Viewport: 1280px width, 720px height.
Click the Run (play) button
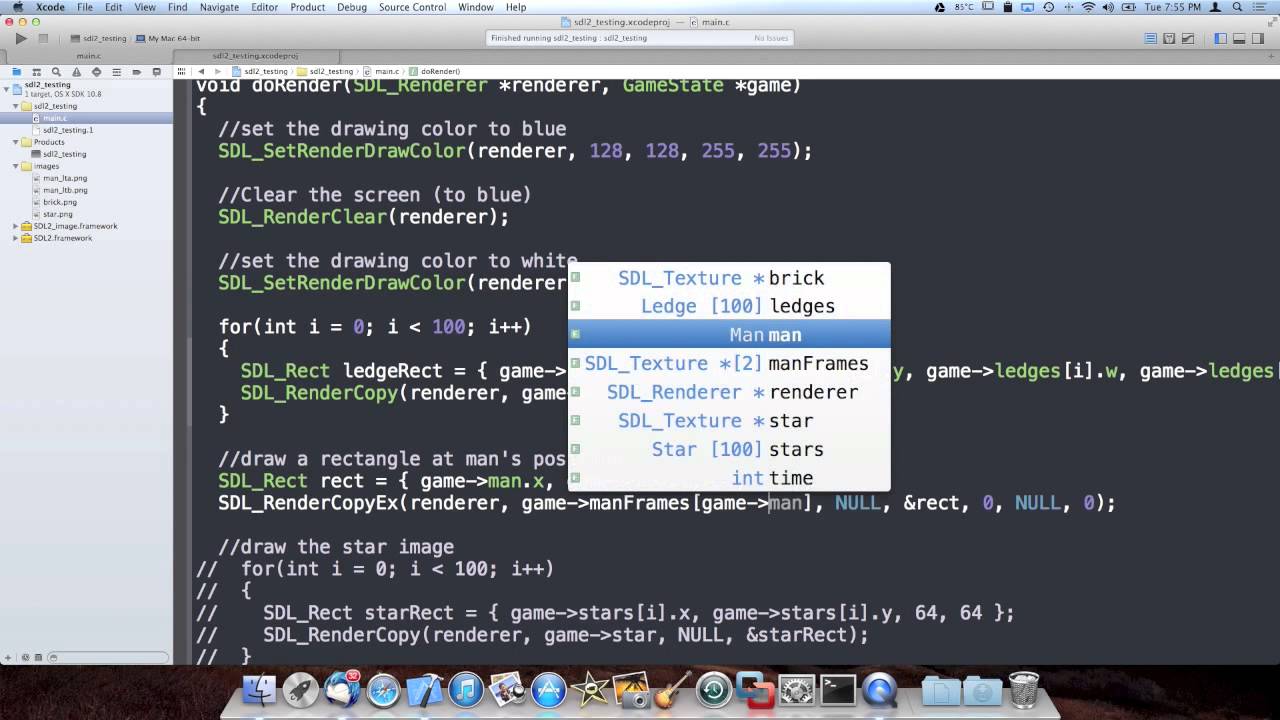pyautogui.click(x=20, y=39)
